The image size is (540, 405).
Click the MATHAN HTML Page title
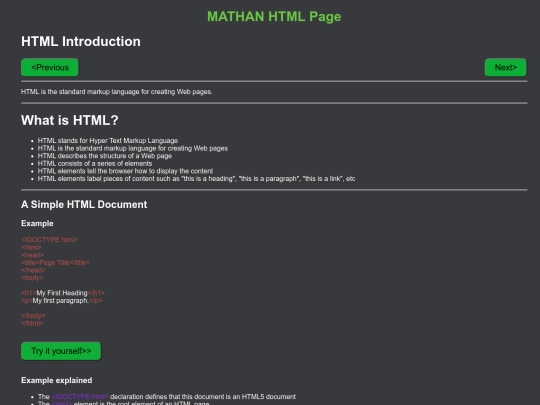pos(274,17)
